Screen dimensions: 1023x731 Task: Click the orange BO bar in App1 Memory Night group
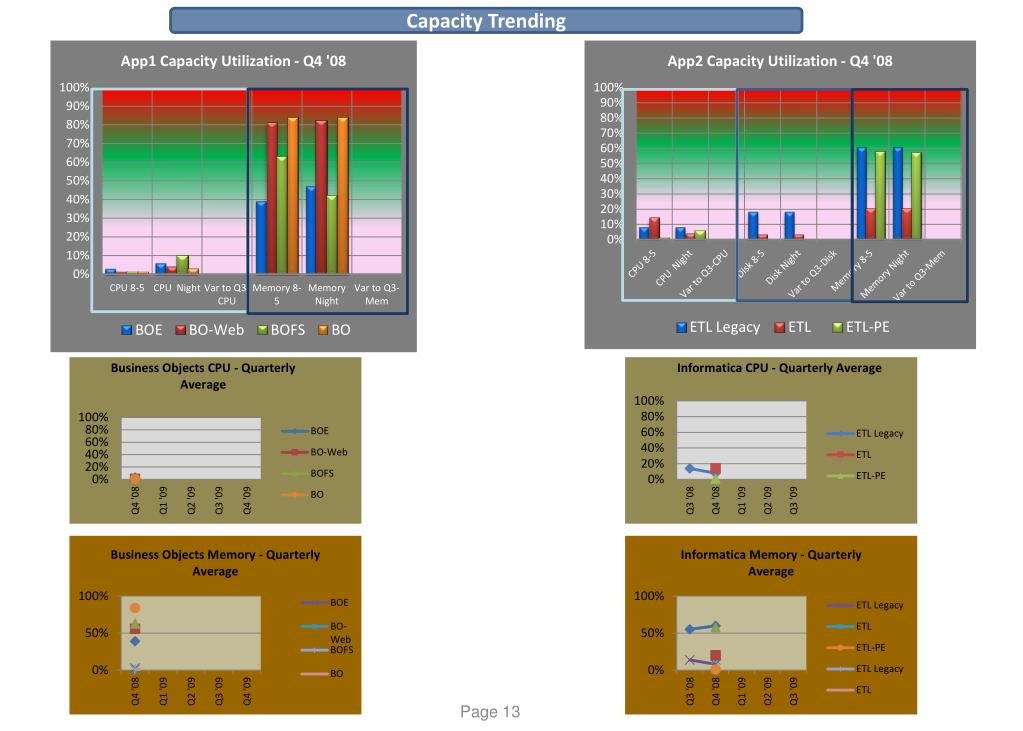pyautogui.click(x=343, y=196)
